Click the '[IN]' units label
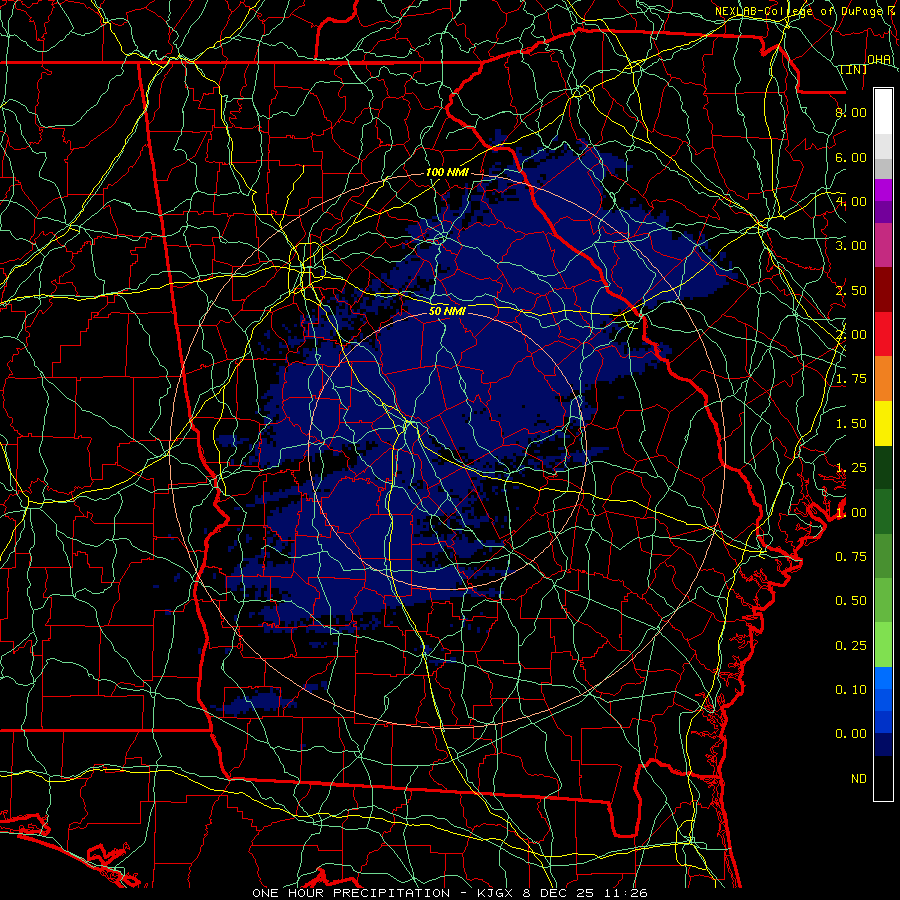Image resolution: width=900 pixels, height=900 pixels. (x=854, y=69)
